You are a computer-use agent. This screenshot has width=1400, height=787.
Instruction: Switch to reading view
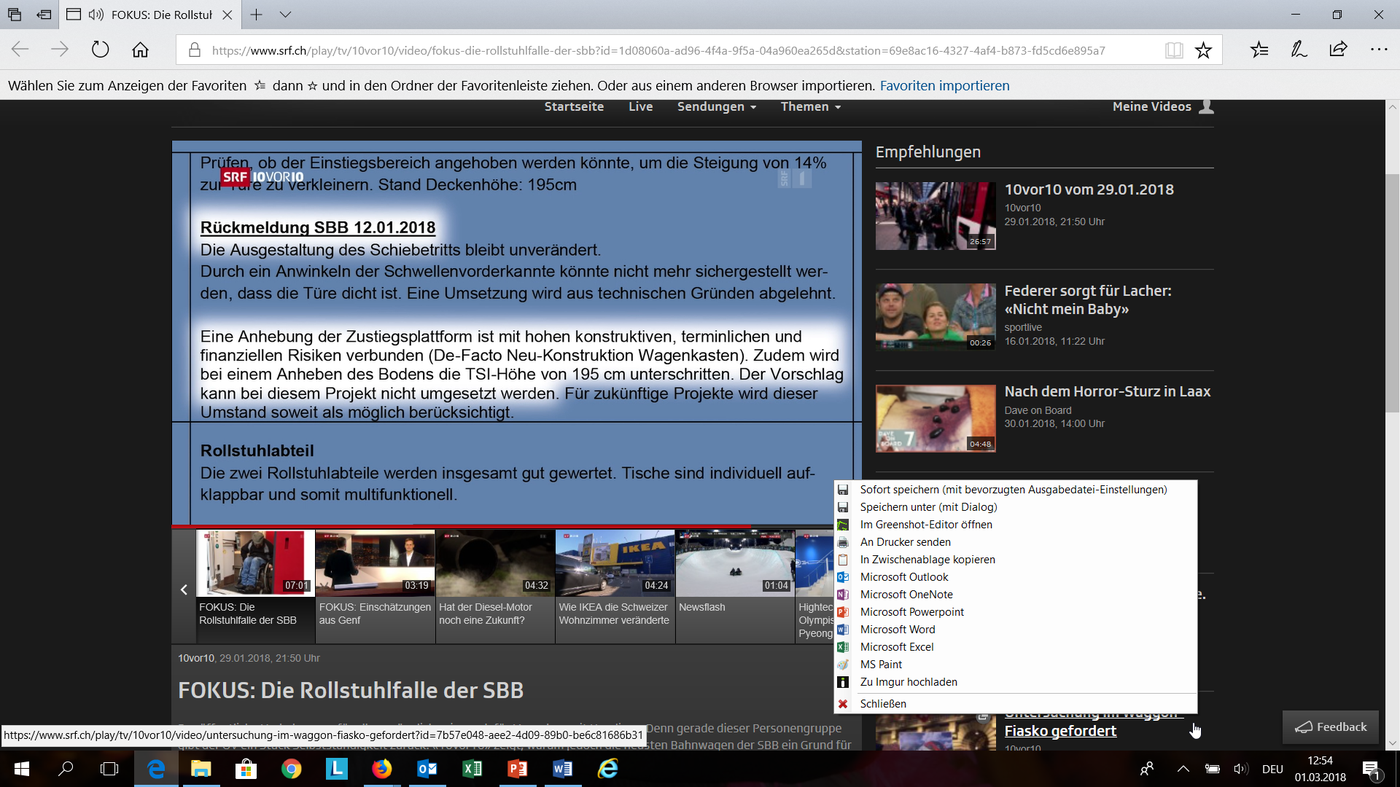pos(1174,50)
